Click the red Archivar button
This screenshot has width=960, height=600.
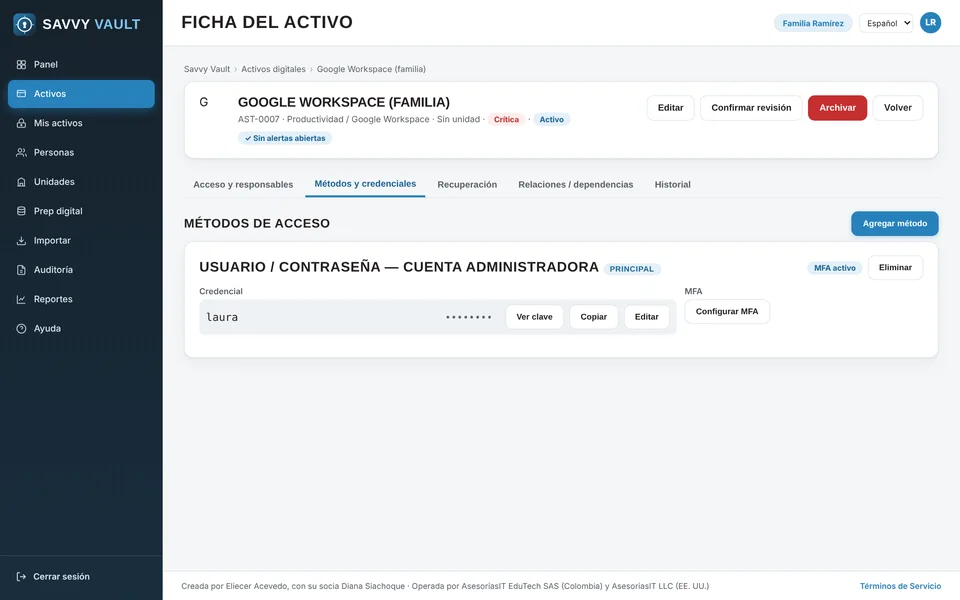(838, 108)
